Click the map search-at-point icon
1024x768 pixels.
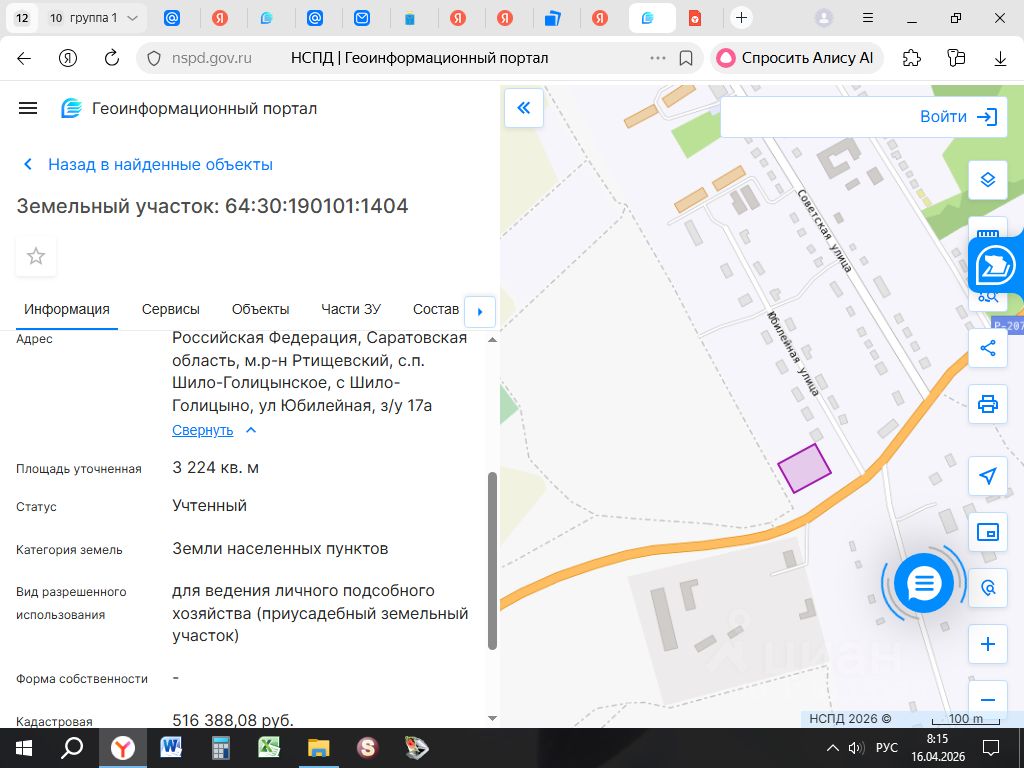[x=987, y=588]
